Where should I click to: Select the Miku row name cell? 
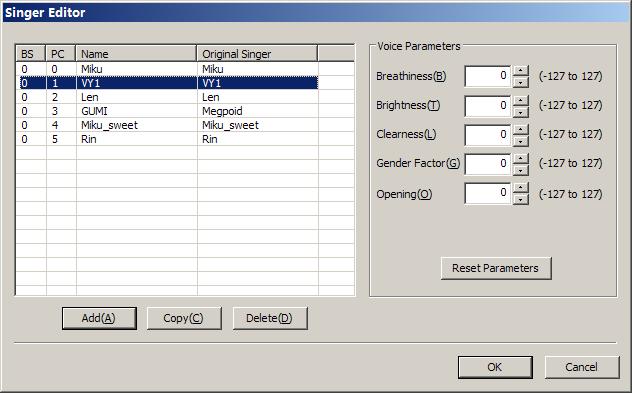click(x=137, y=69)
